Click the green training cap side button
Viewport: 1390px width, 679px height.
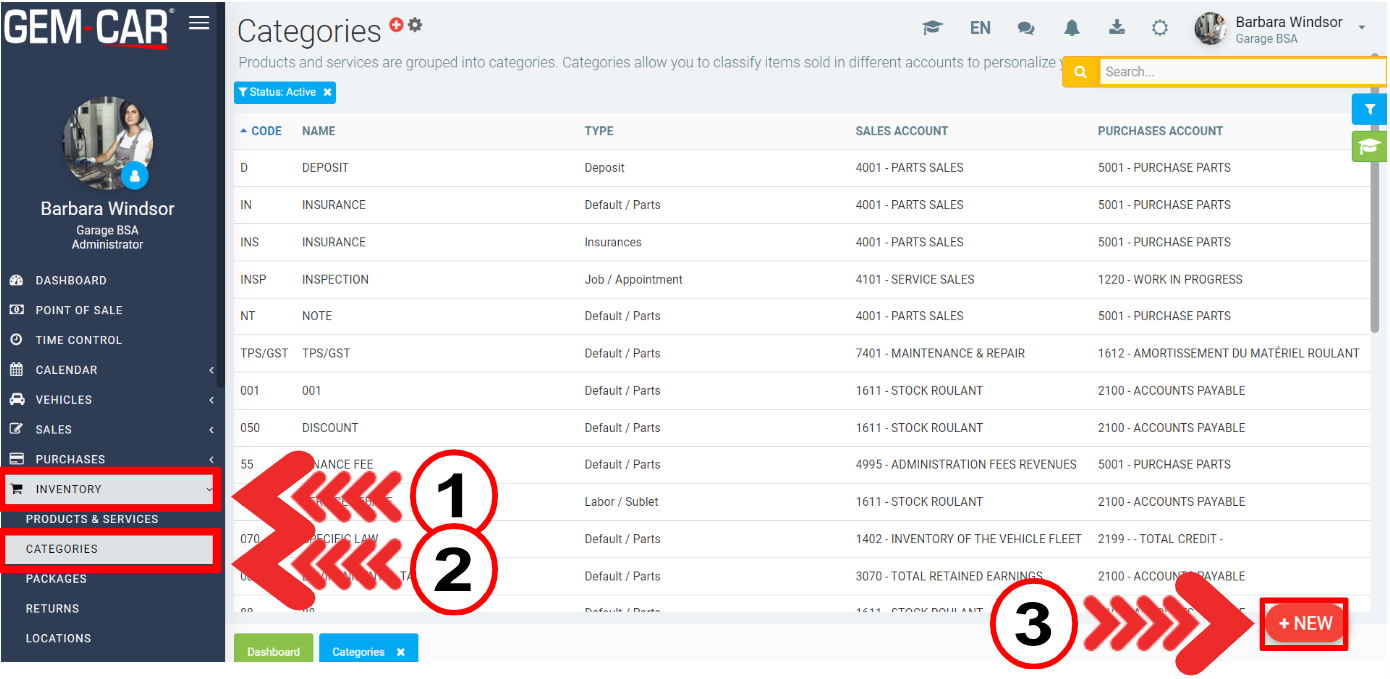[x=1369, y=147]
